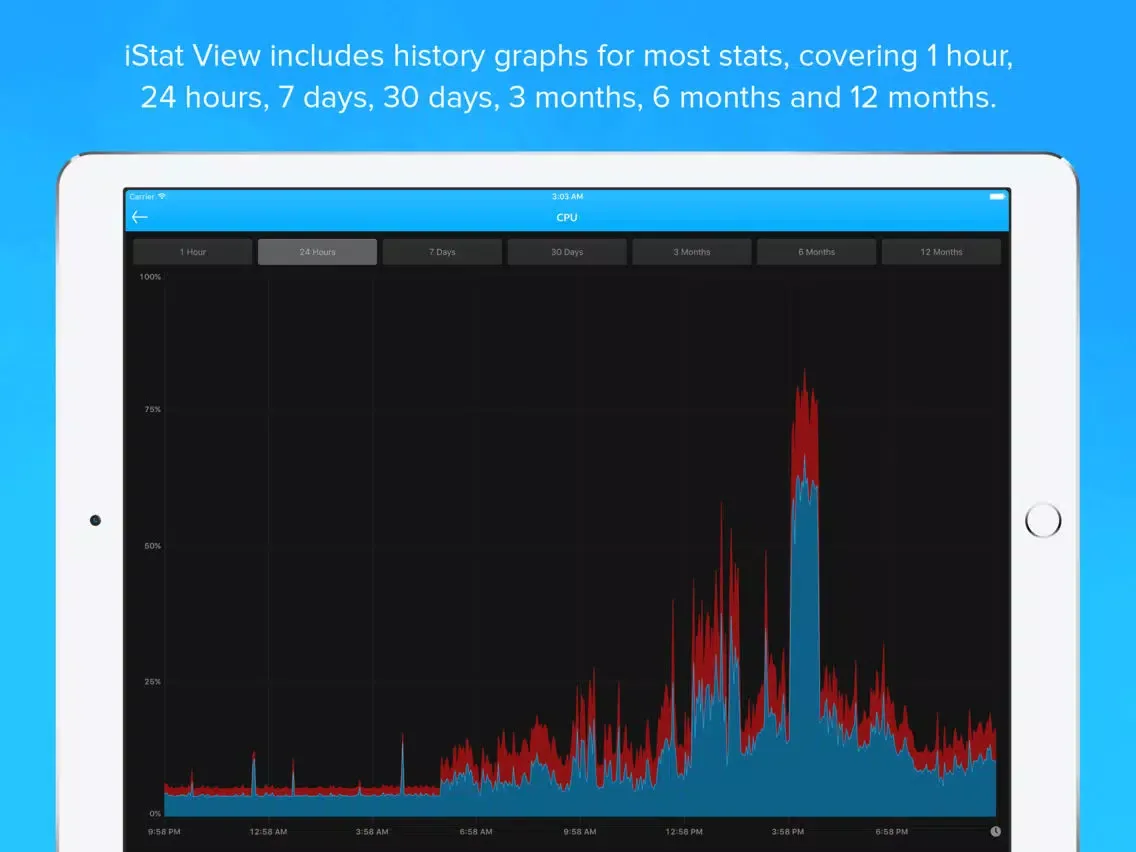
Task: Click the CPU title text
Action: 567,217
